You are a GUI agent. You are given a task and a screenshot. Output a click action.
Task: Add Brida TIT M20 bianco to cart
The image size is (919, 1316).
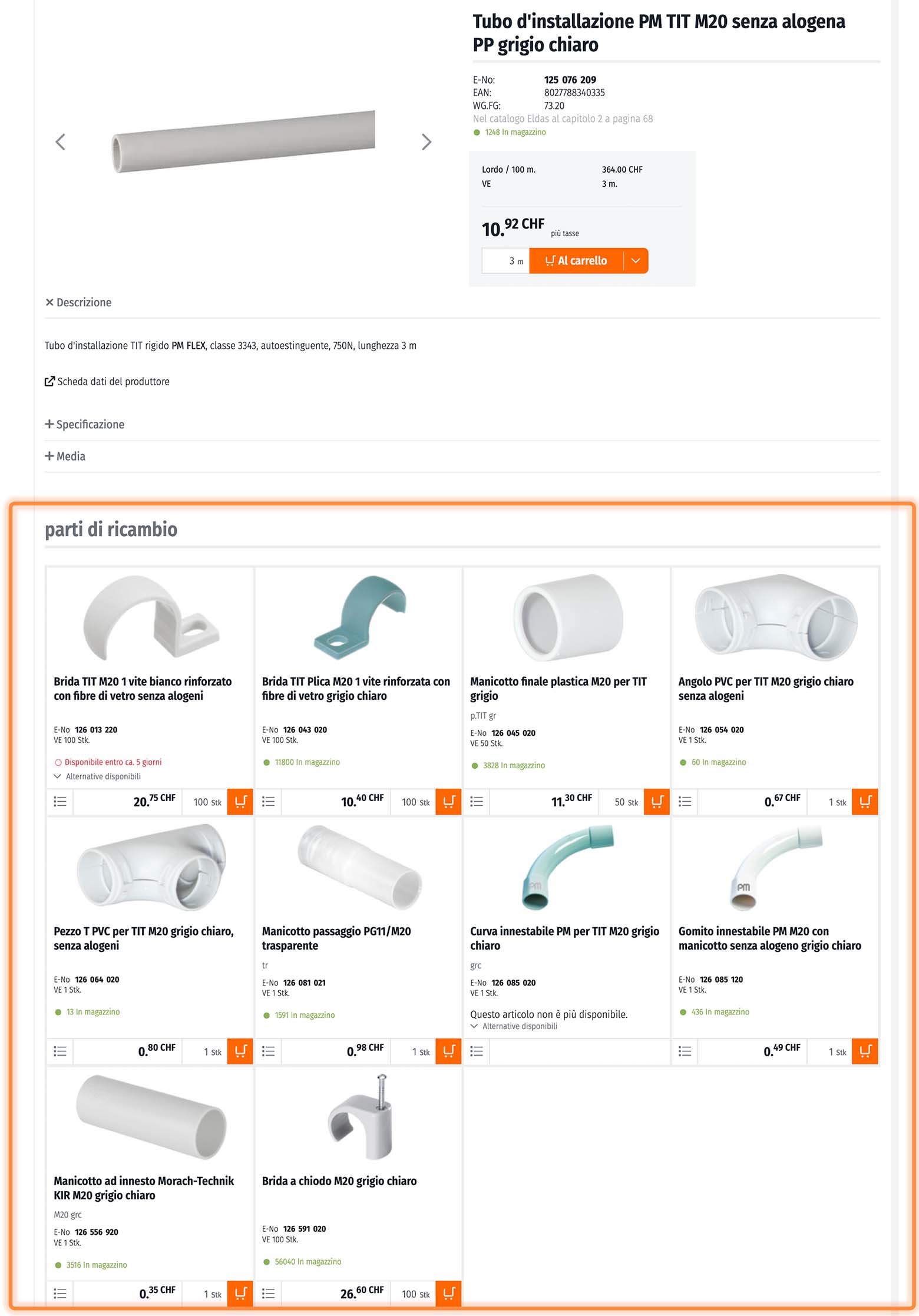[x=240, y=802]
